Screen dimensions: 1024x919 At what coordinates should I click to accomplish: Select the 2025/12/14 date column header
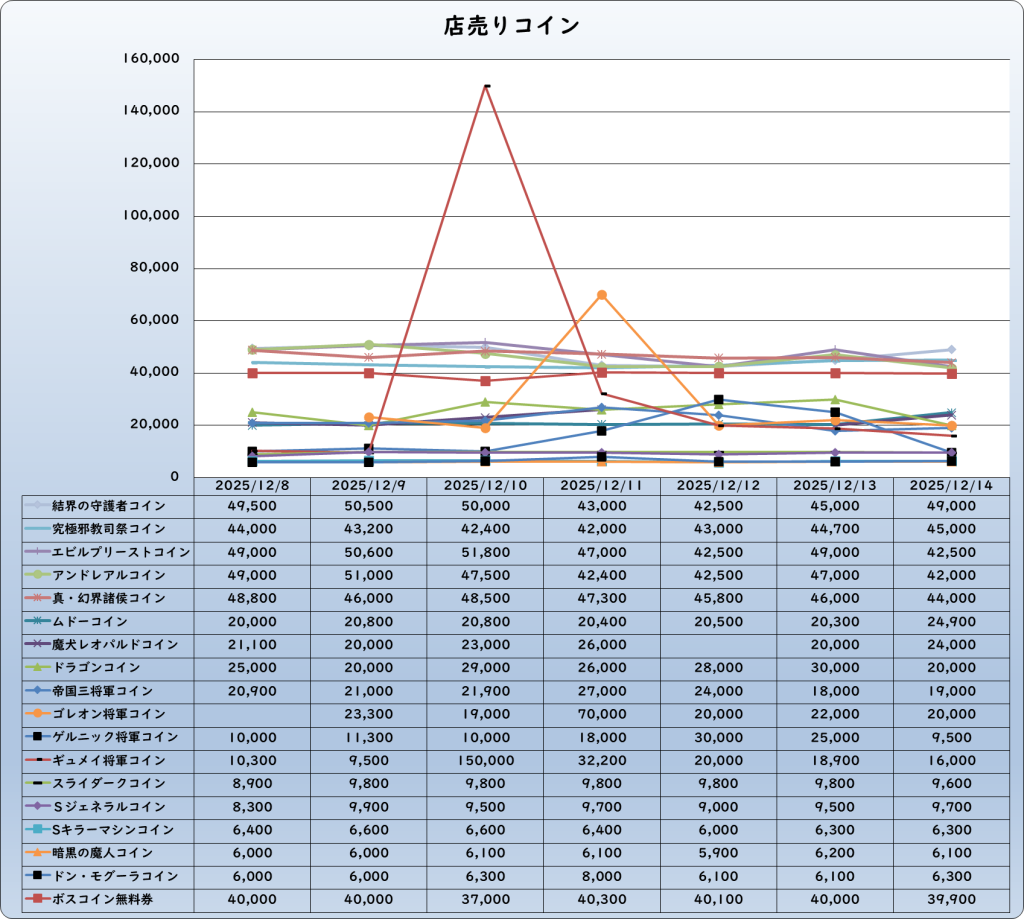[951, 484]
